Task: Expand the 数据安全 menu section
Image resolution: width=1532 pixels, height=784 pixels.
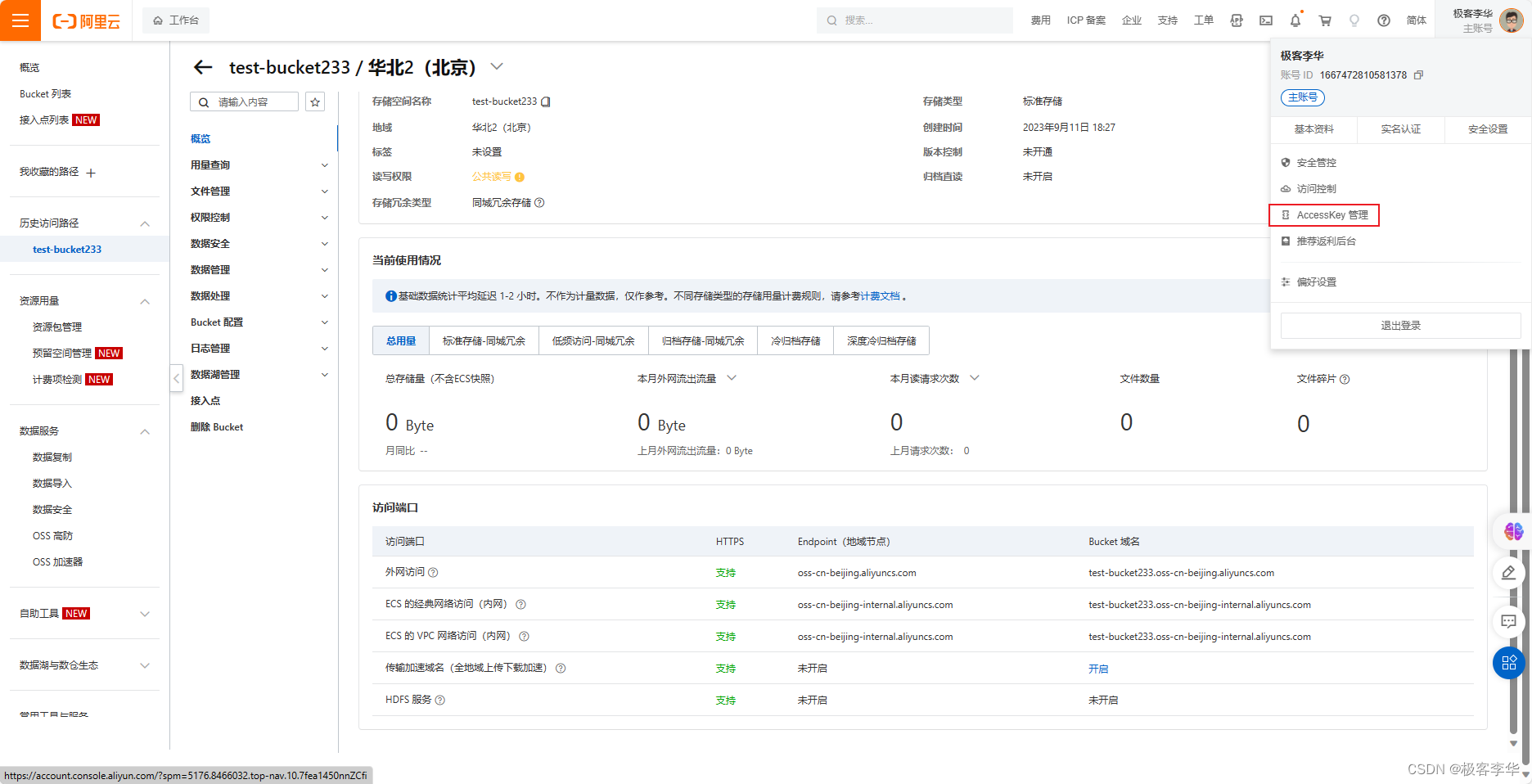Action: [325, 244]
